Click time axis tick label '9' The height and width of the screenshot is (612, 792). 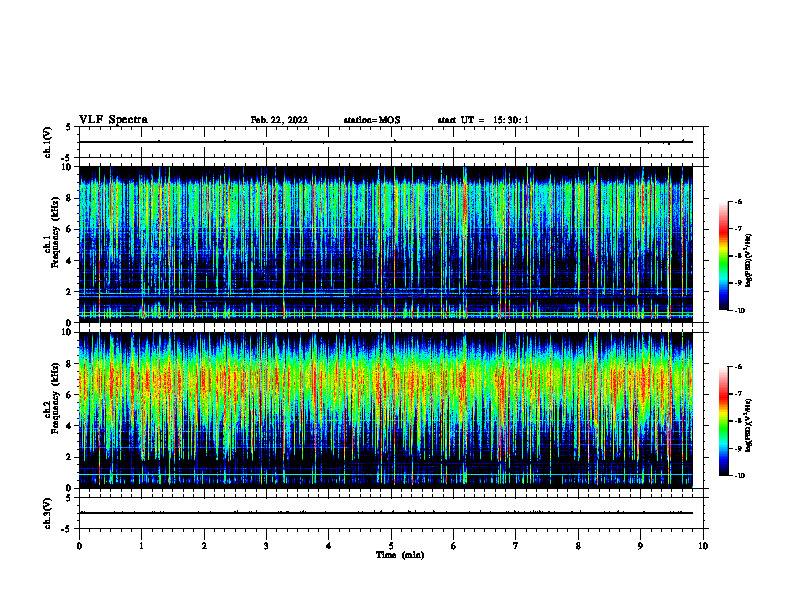pos(640,546)
